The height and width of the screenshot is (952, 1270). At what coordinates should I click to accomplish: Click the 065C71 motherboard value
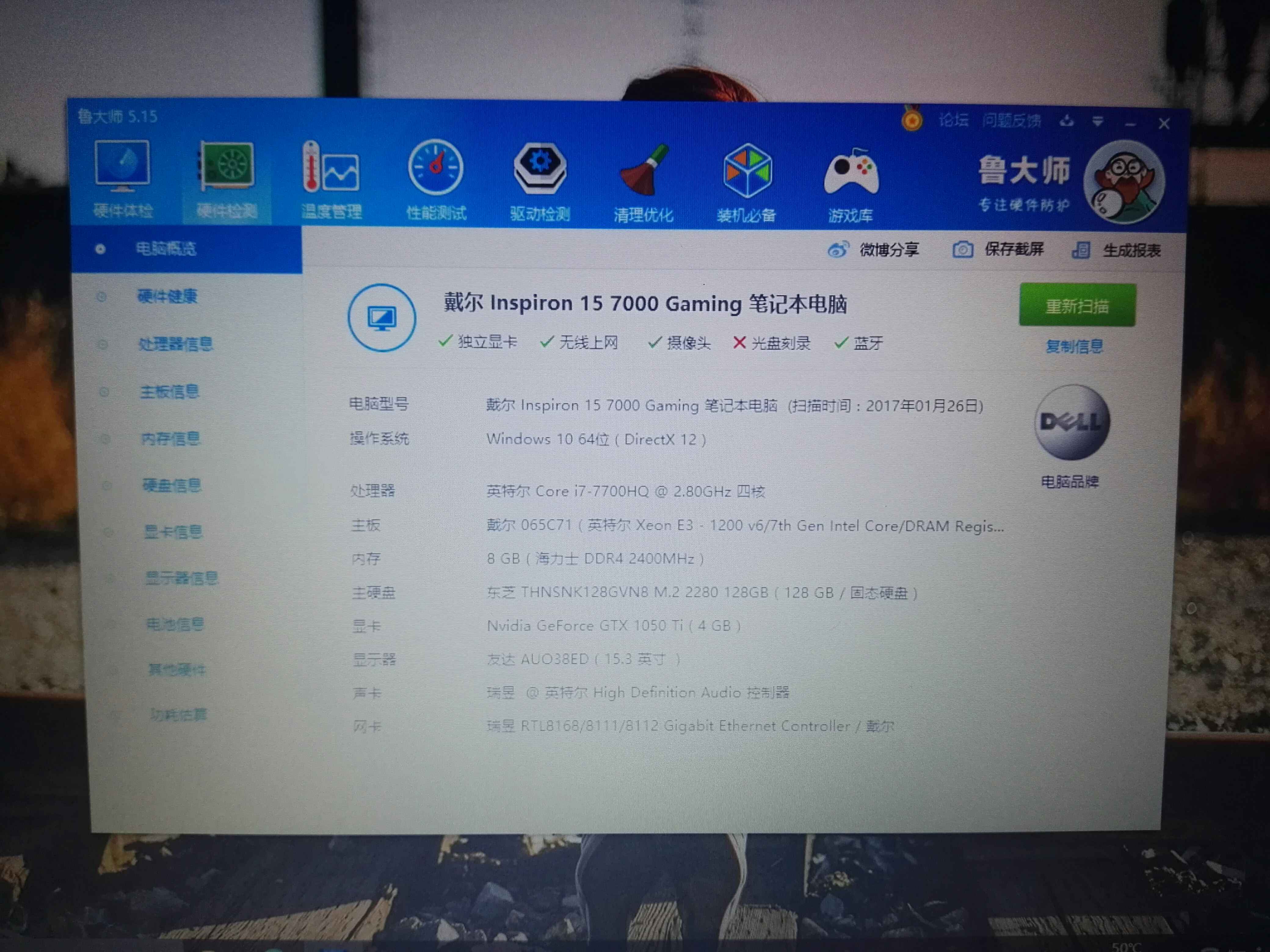point(745,526)
